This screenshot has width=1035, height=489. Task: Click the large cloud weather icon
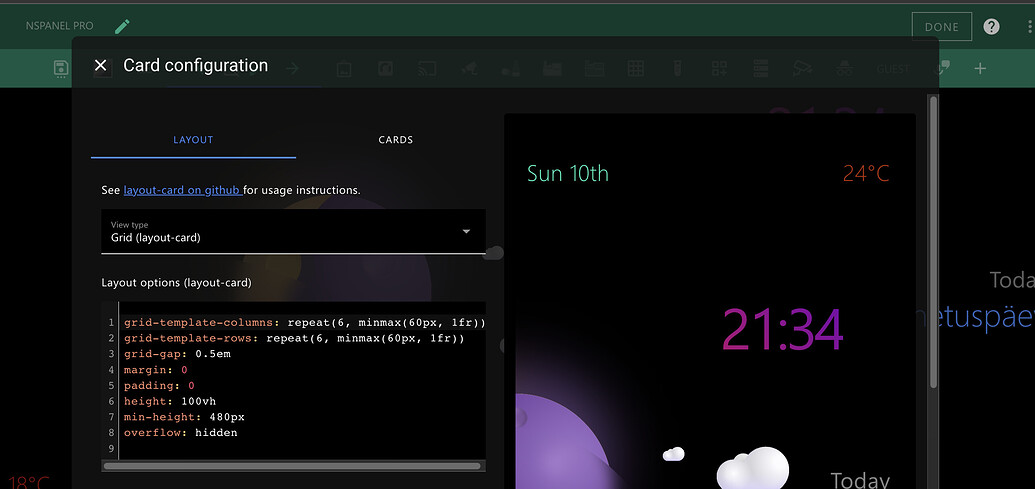[x=753, y=467]
